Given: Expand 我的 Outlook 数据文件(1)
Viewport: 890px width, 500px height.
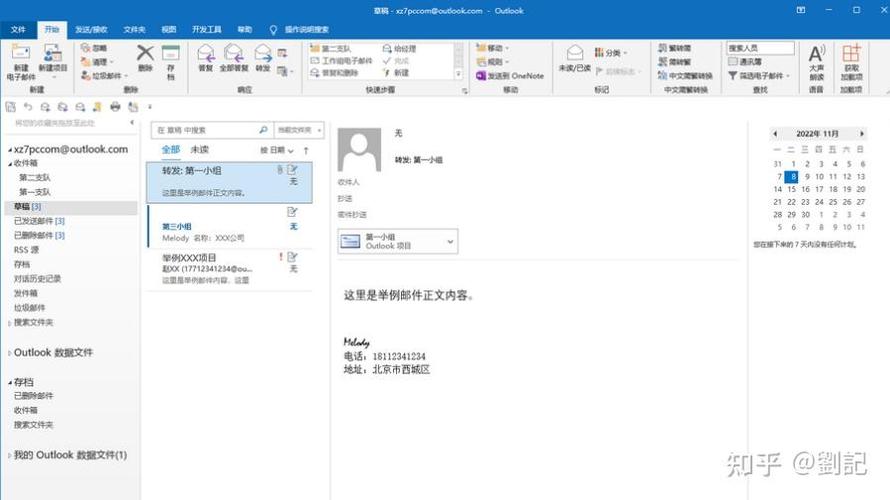Looking at the screenshot, I should [x=10, y=455].
